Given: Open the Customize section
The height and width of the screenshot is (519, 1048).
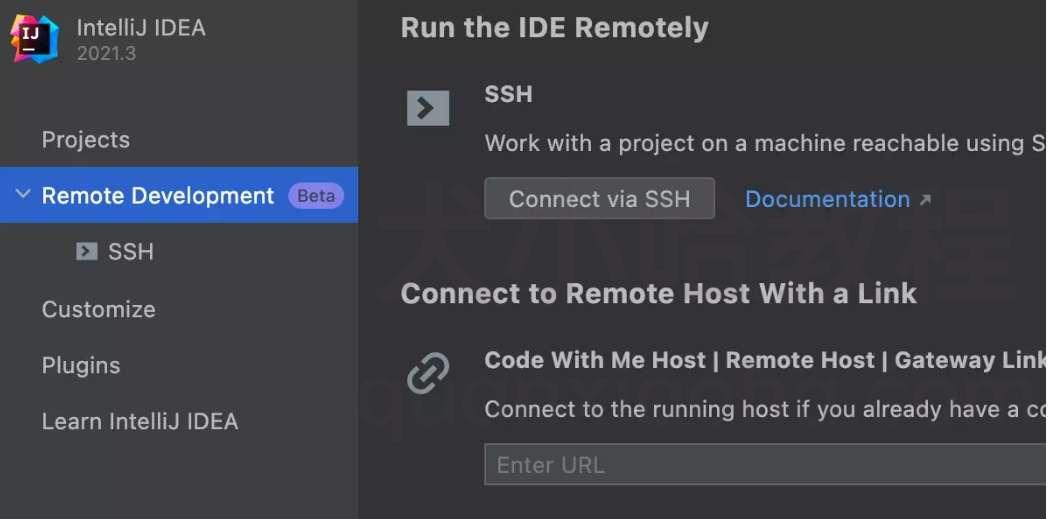Looking at the screenshot, I should tap(98, 309).
